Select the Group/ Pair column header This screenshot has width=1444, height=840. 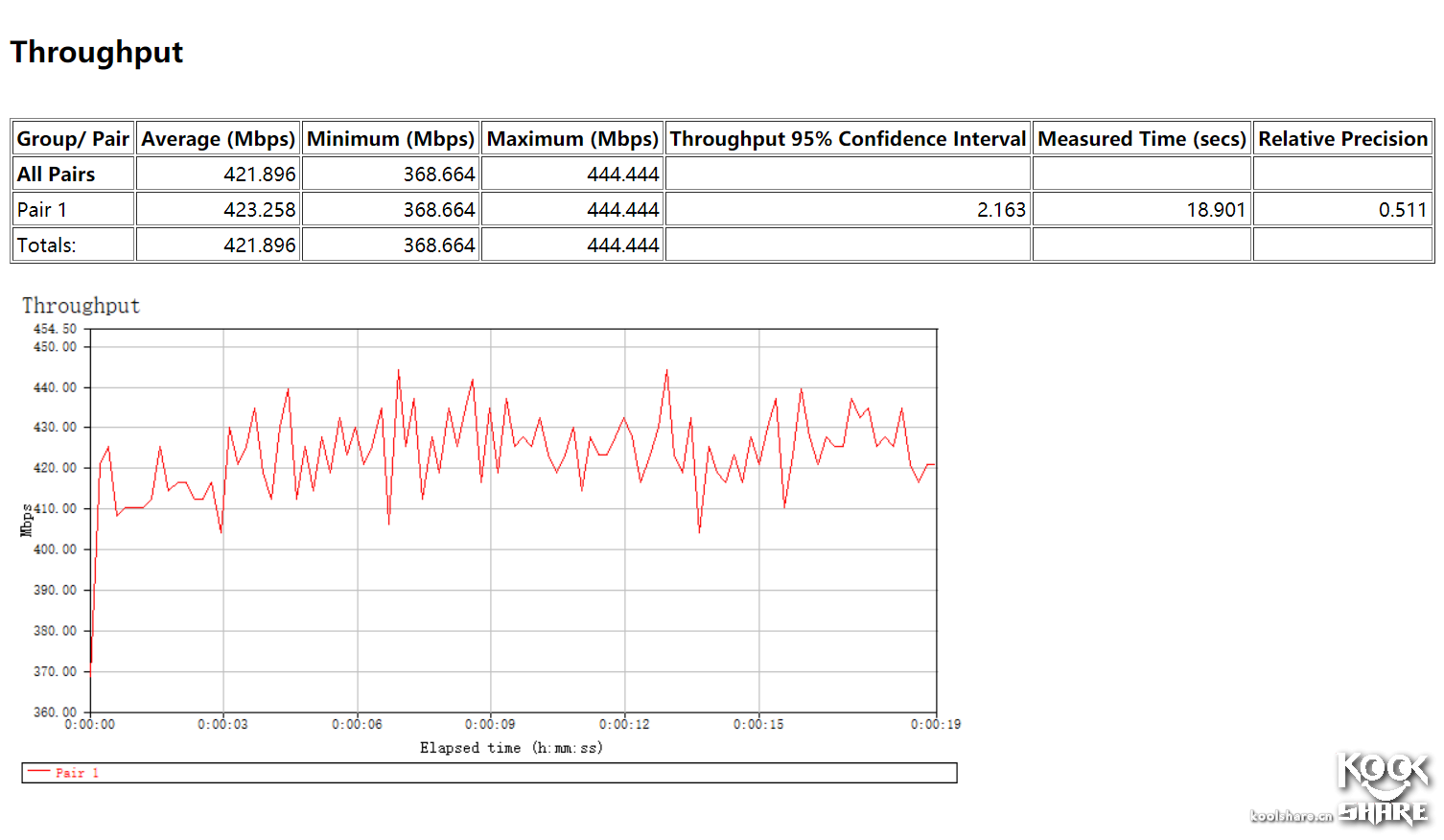click(73, 139)
